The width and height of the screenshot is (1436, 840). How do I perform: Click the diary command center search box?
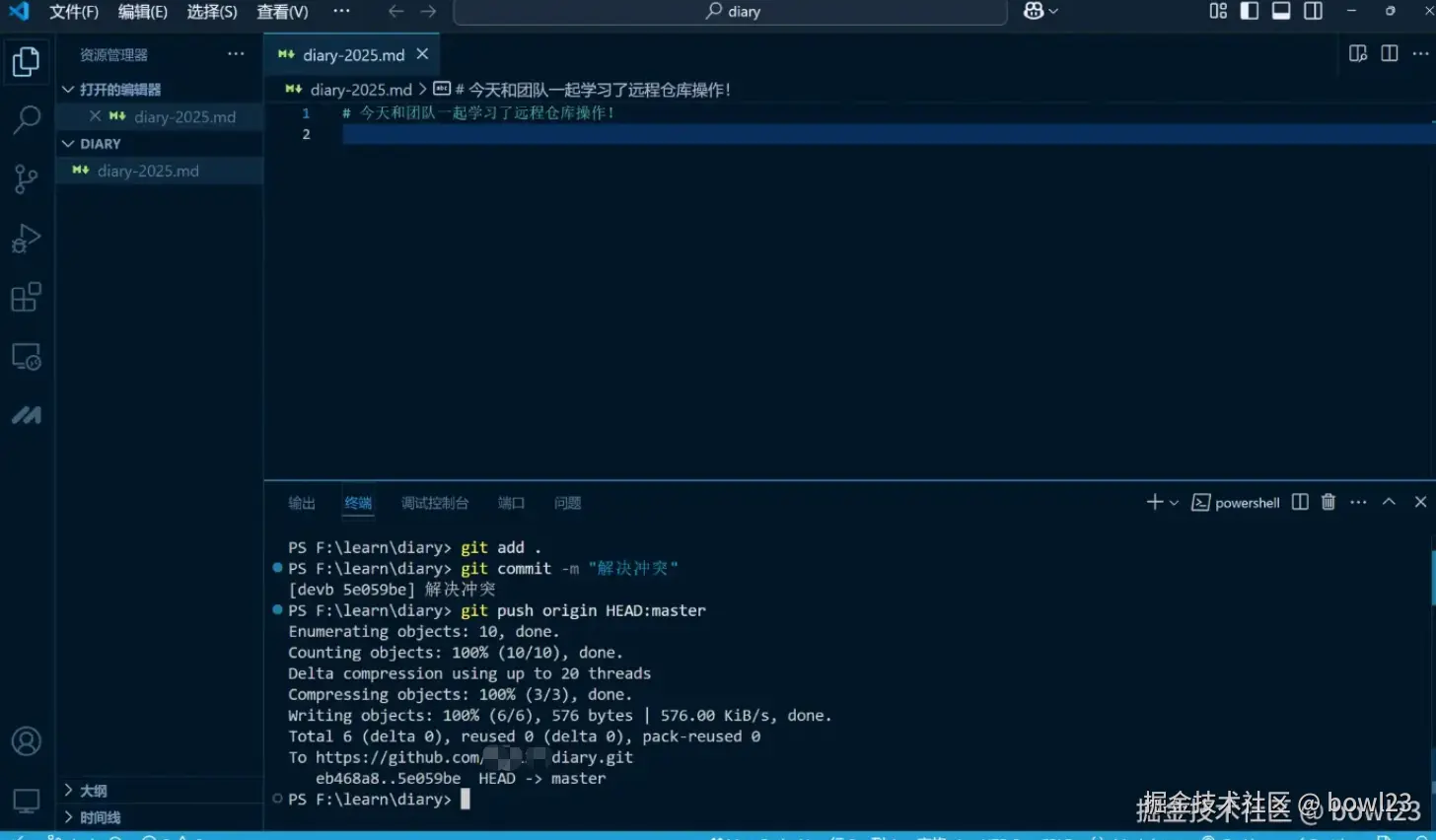click(730, 12)
